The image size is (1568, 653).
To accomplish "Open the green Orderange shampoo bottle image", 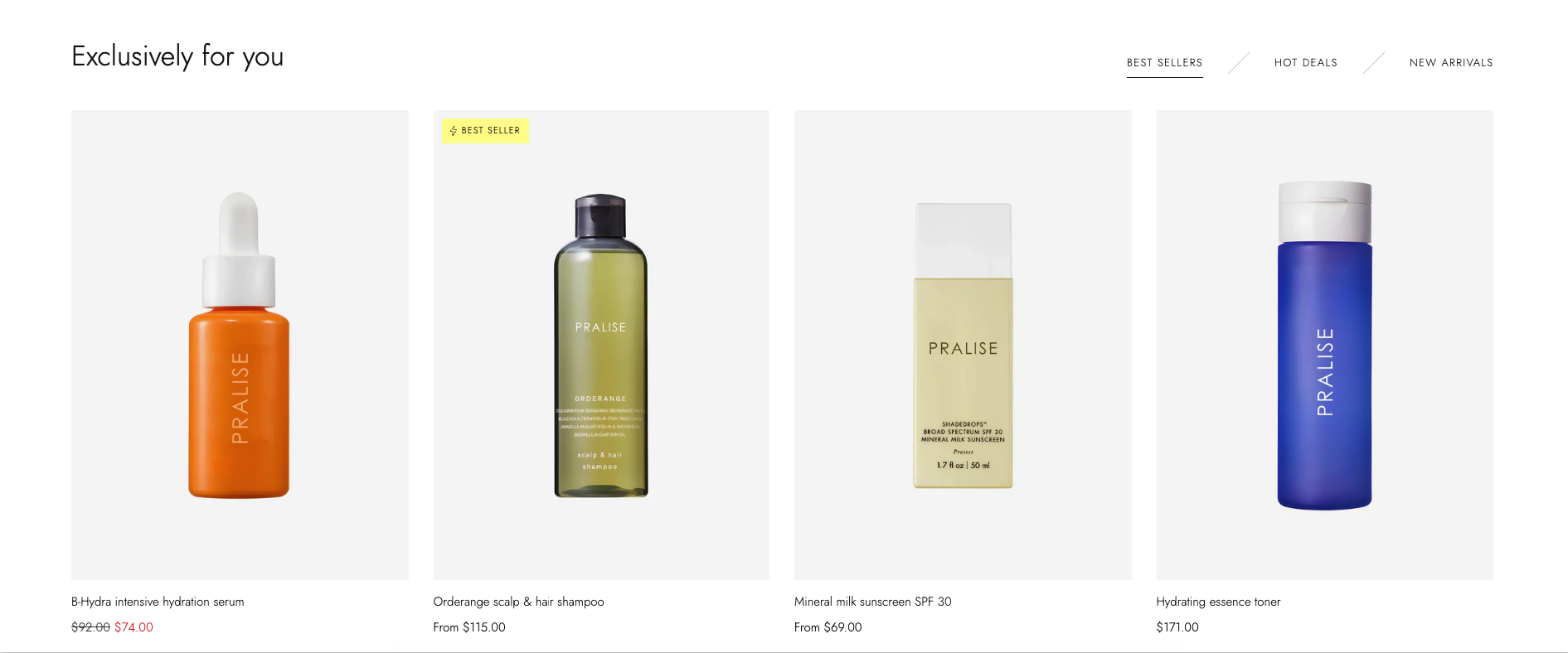I will [x=601, y=345].
